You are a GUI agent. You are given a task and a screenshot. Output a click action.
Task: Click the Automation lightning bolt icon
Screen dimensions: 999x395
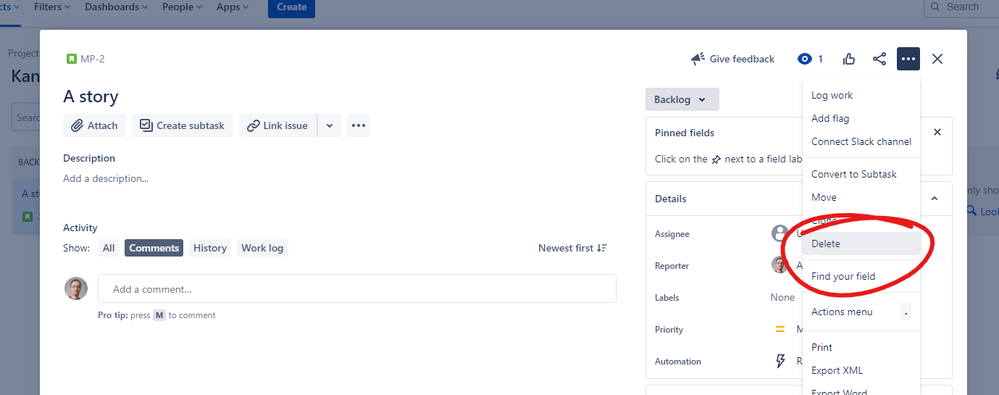(x=780, y=361)
